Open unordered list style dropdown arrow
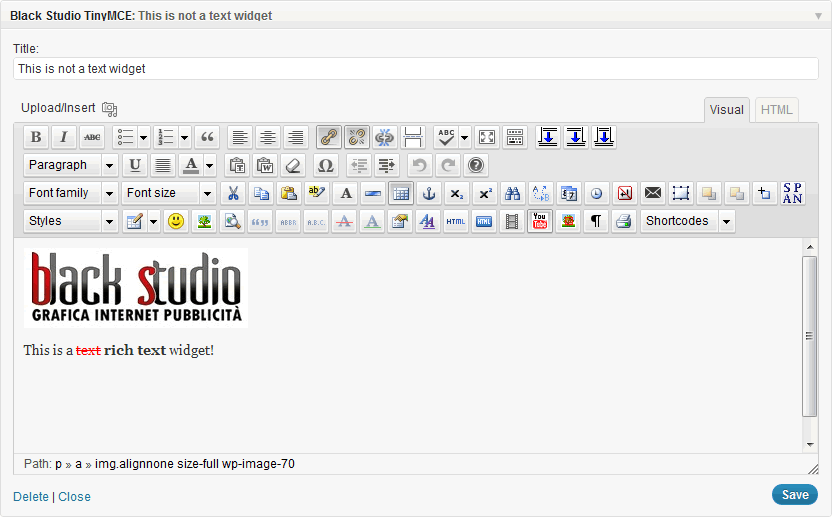 (x=144, y=137)
